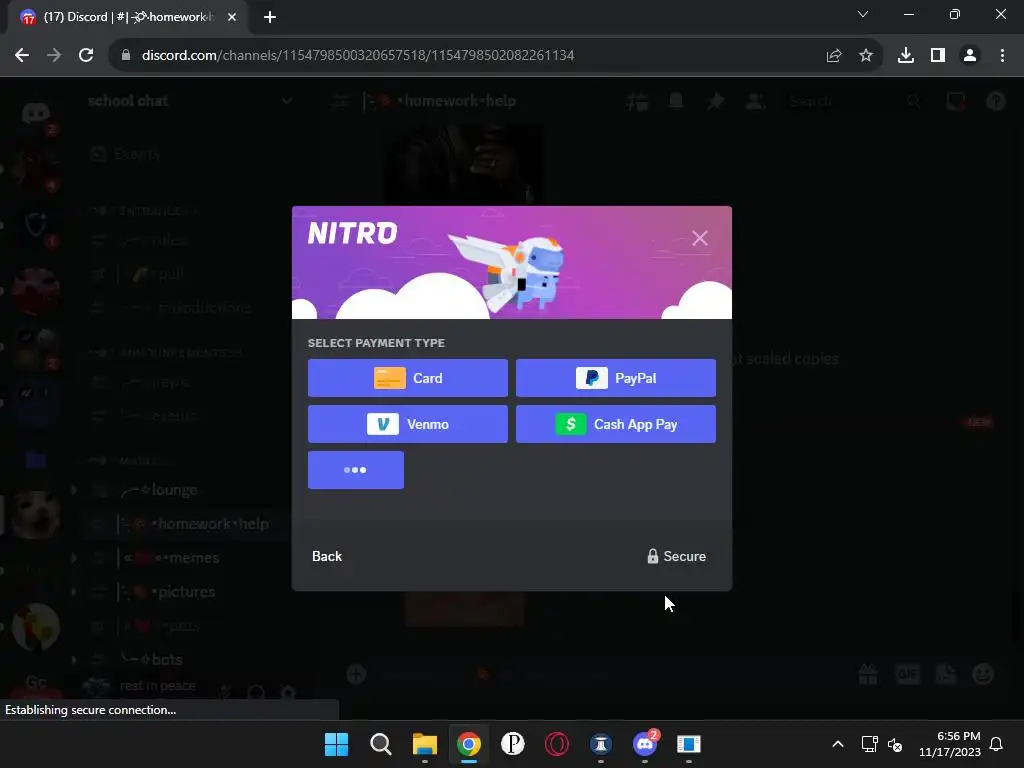Go Back in the Nitro dialog
The width and height of the screenshot is (1024, 768).
click(327, 556)
